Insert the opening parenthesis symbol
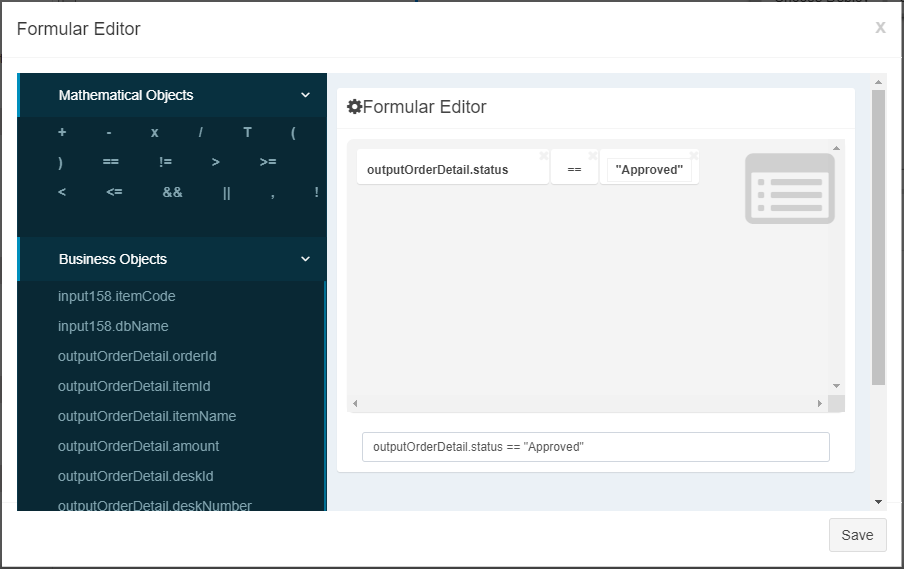The image size is (904, 569). pos(293,133)
